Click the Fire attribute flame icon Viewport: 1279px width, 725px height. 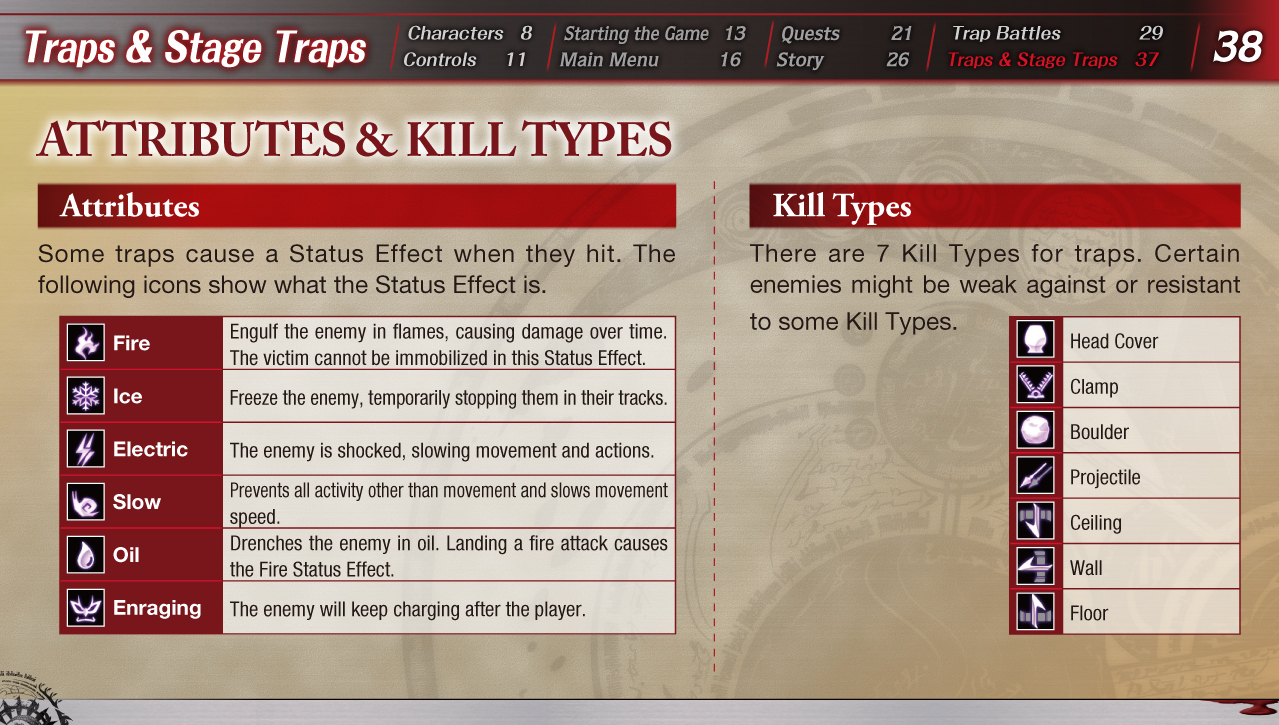[85, 343]
